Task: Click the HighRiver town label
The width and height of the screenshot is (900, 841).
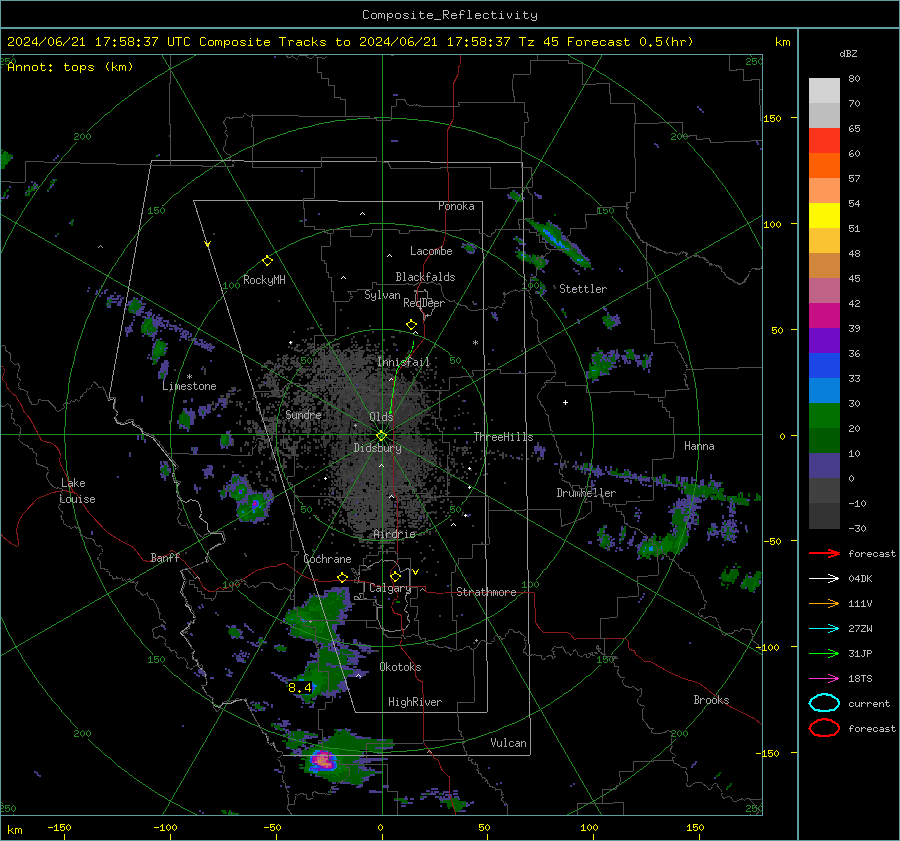Action: coord(415,702)
